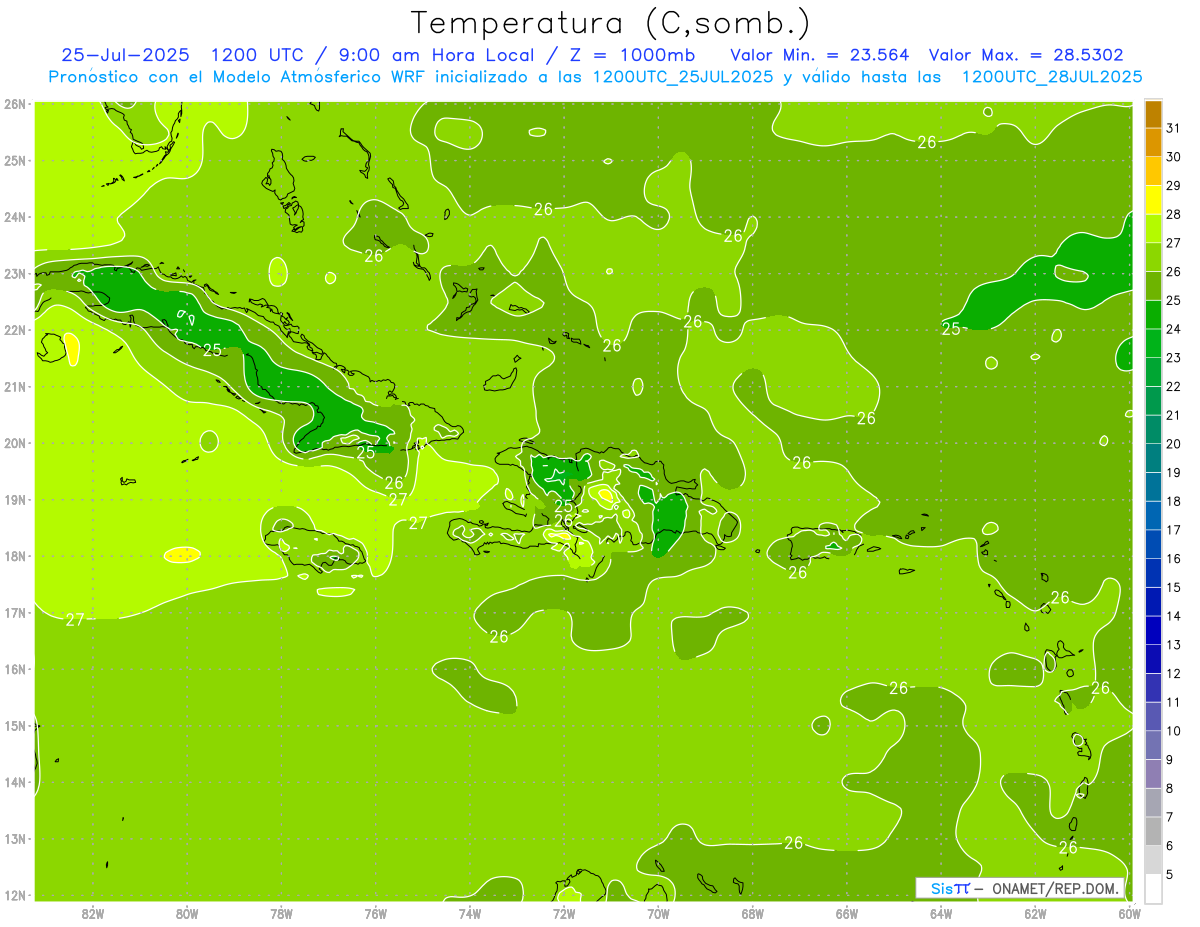
Task: Click the gray swatch between 6 and 7
Action: [x=1153, y=832]
